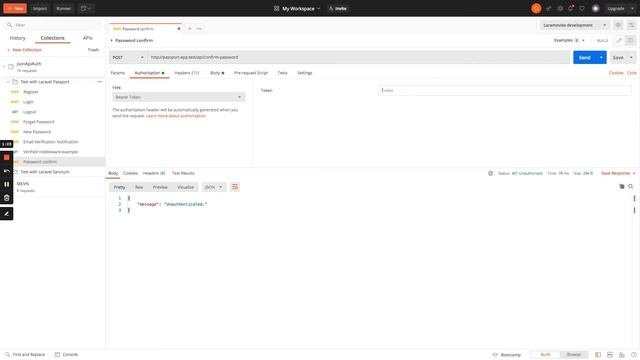Open tab options ellipsis next to plus
640x360 pixels.
199,29
